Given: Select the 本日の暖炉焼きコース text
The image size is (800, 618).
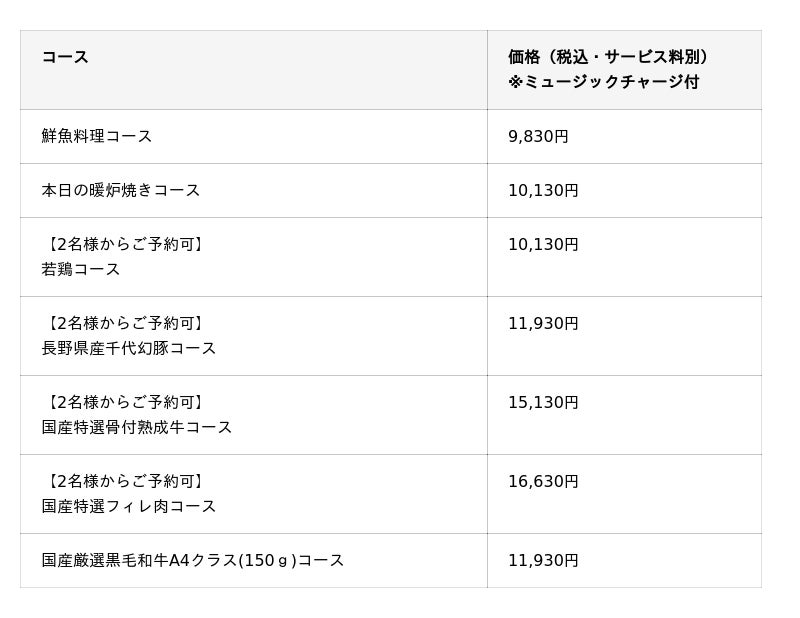Looking at the screenshot, I should (121, 190).
